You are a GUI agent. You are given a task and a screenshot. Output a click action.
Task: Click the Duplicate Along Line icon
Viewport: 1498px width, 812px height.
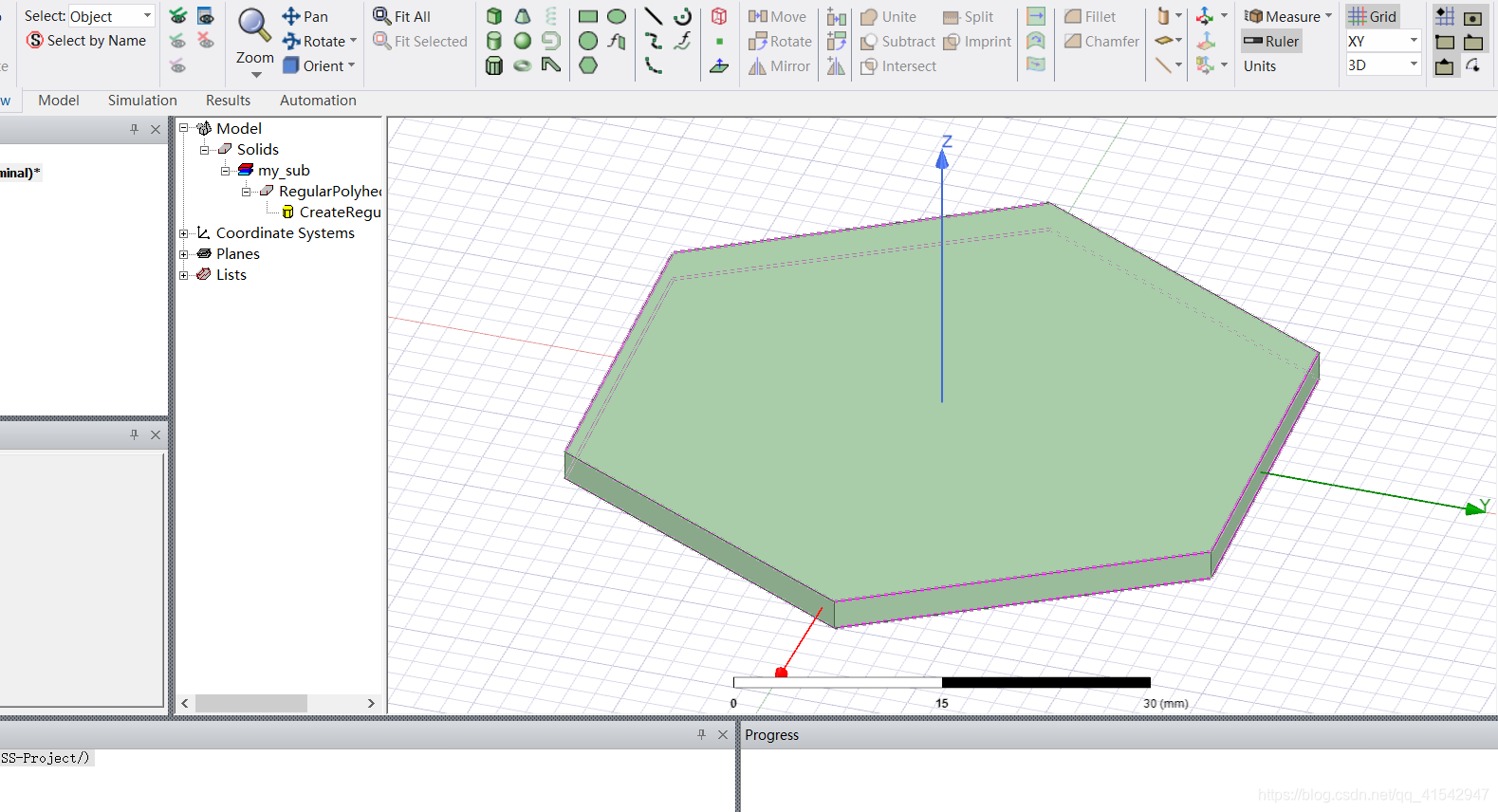[x=836, y=16]
